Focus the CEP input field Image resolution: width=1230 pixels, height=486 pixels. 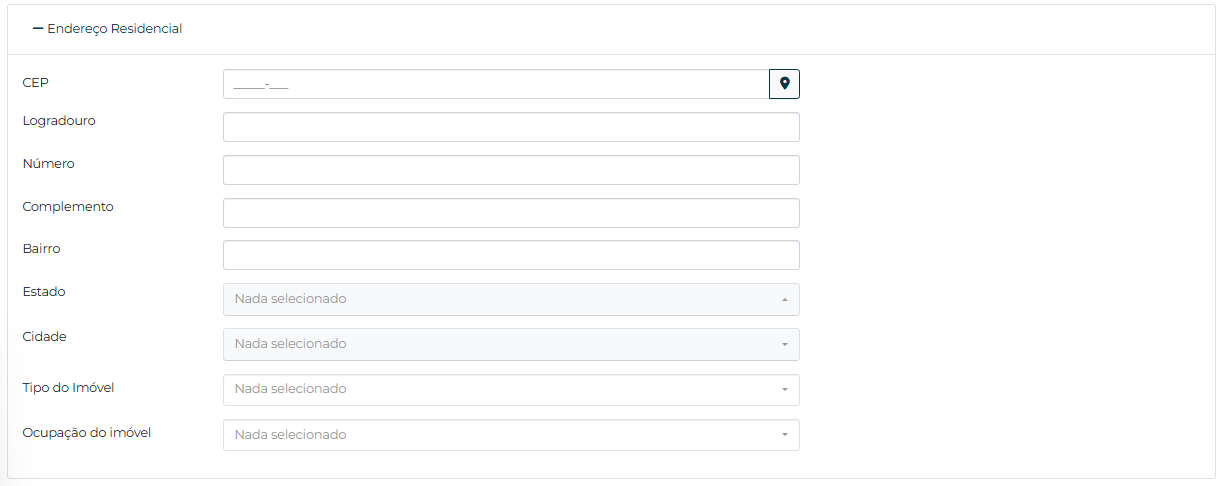click(495, 84)
